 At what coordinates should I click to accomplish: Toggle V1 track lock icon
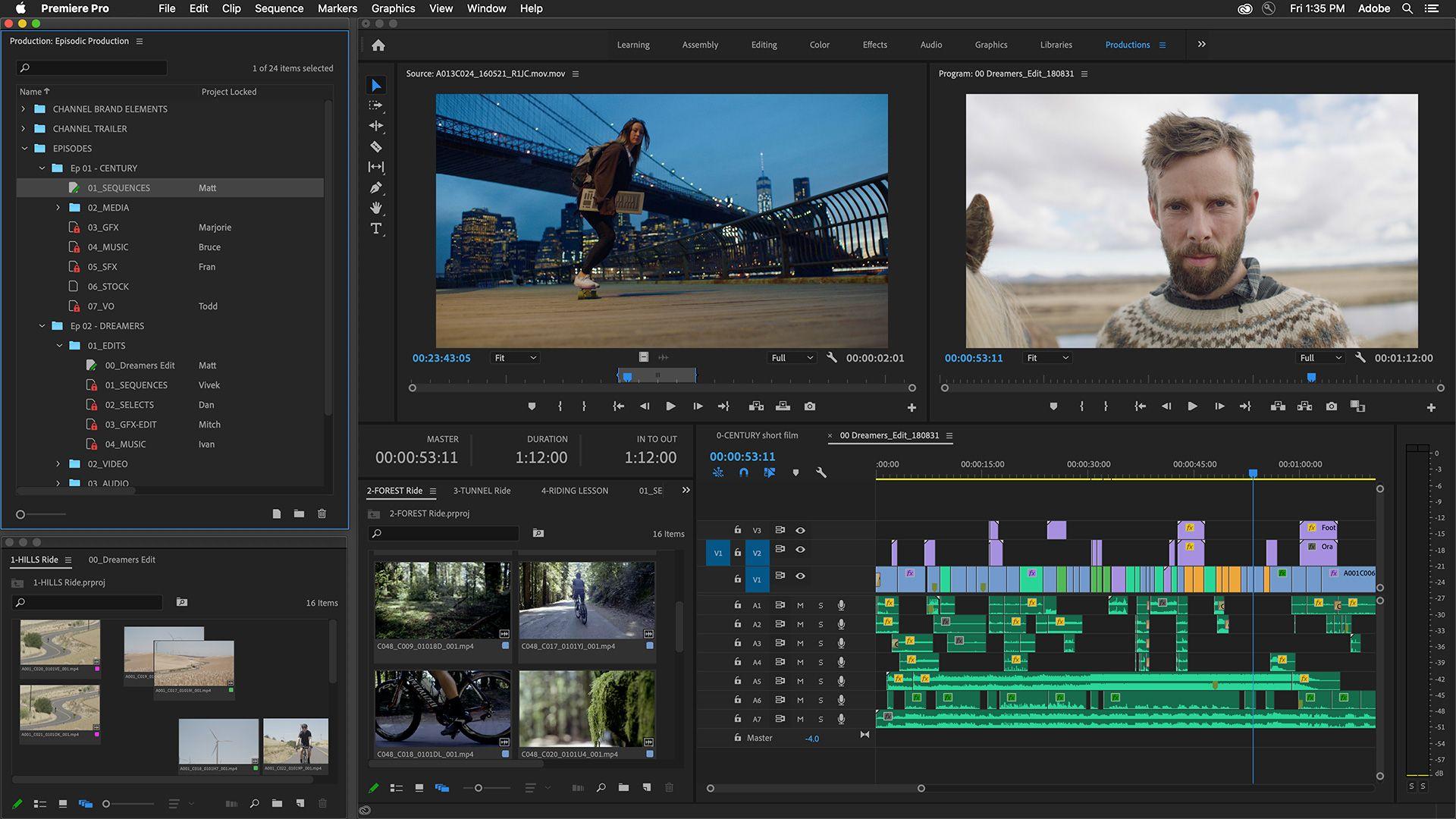pos(738,576)
